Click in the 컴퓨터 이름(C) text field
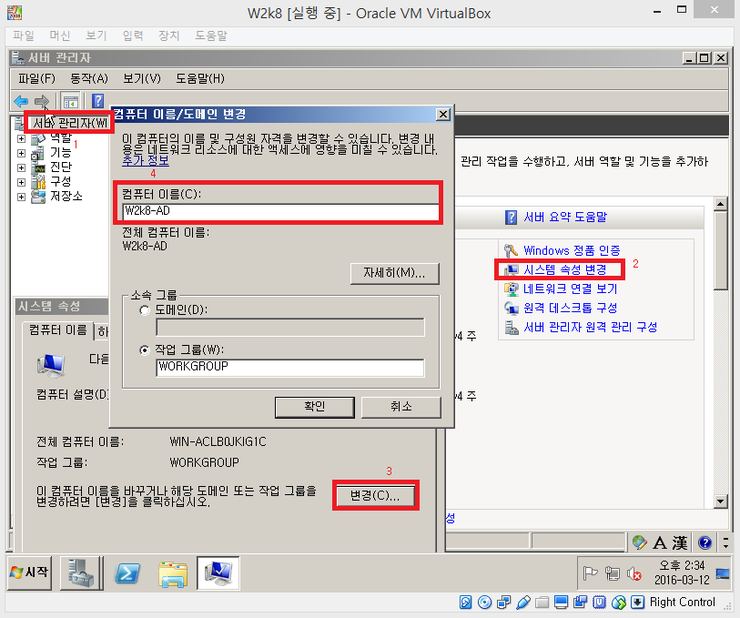Image resolution: width=740 pixels, height=618 pixels. (280, 212)
